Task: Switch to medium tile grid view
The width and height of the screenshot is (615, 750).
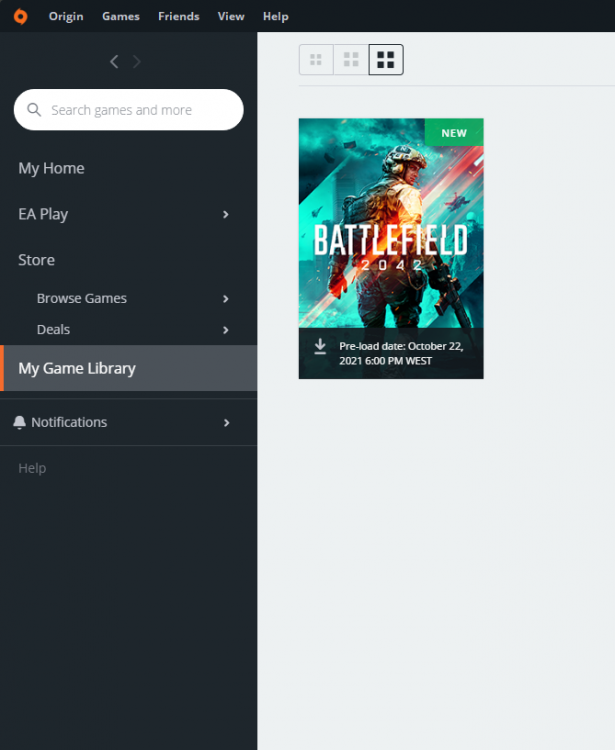Action: tap(351, 60)
